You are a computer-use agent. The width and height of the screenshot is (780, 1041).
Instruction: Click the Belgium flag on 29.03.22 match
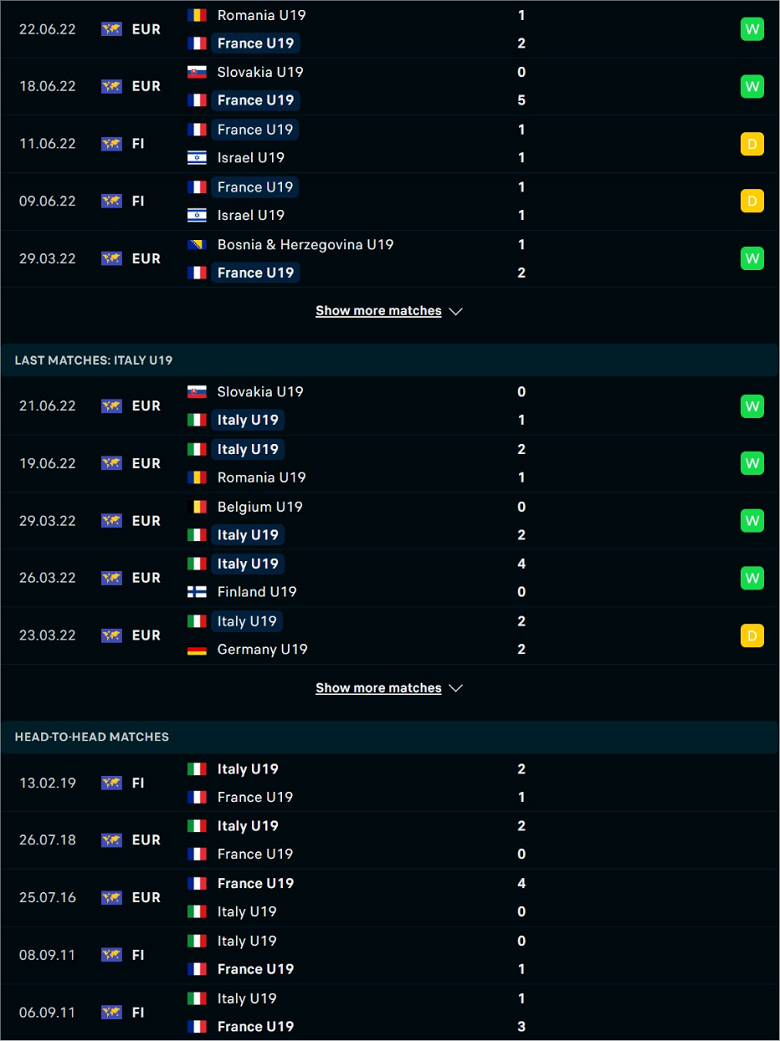point(197,507)
